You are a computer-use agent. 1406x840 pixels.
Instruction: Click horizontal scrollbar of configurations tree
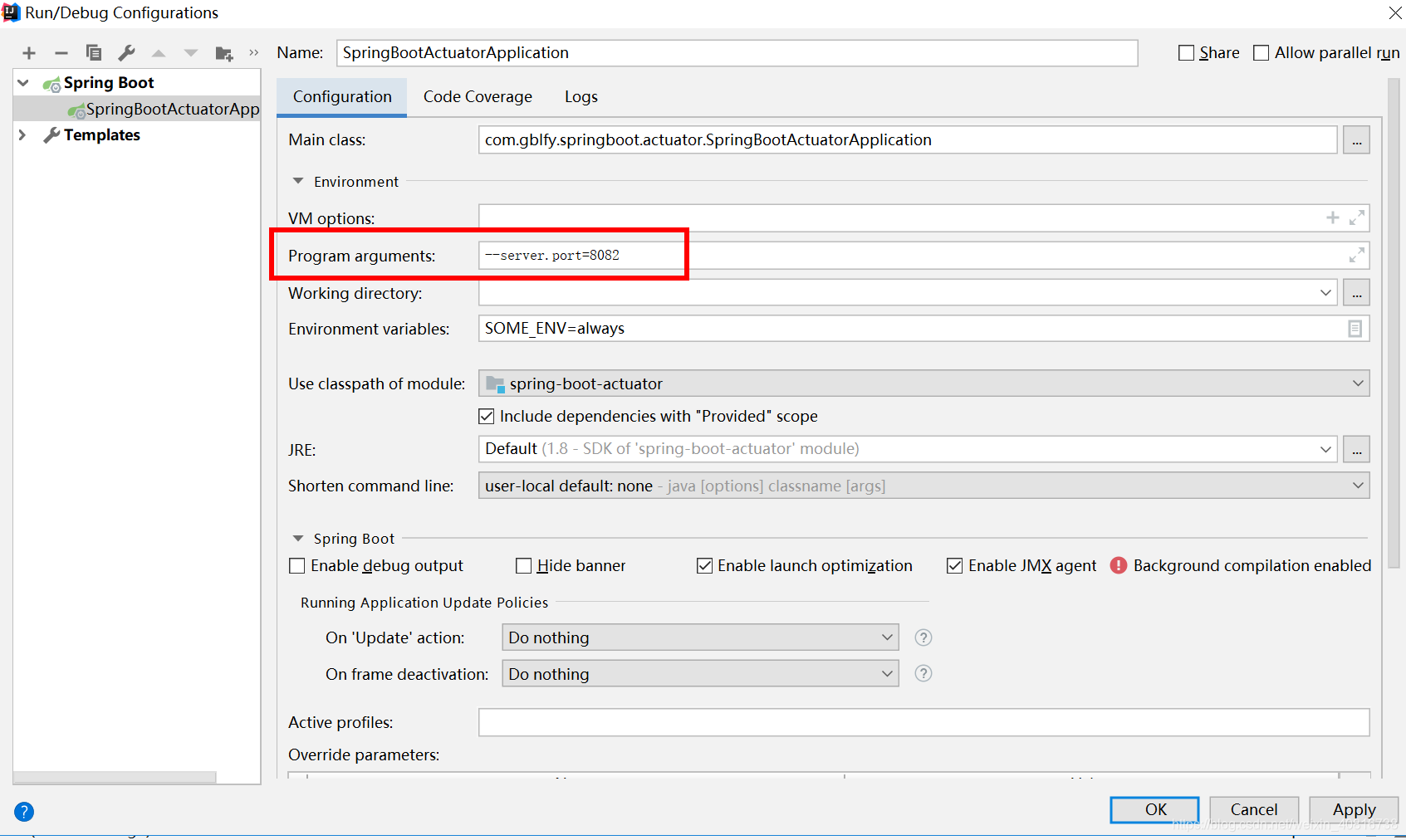tap(115, 778)
